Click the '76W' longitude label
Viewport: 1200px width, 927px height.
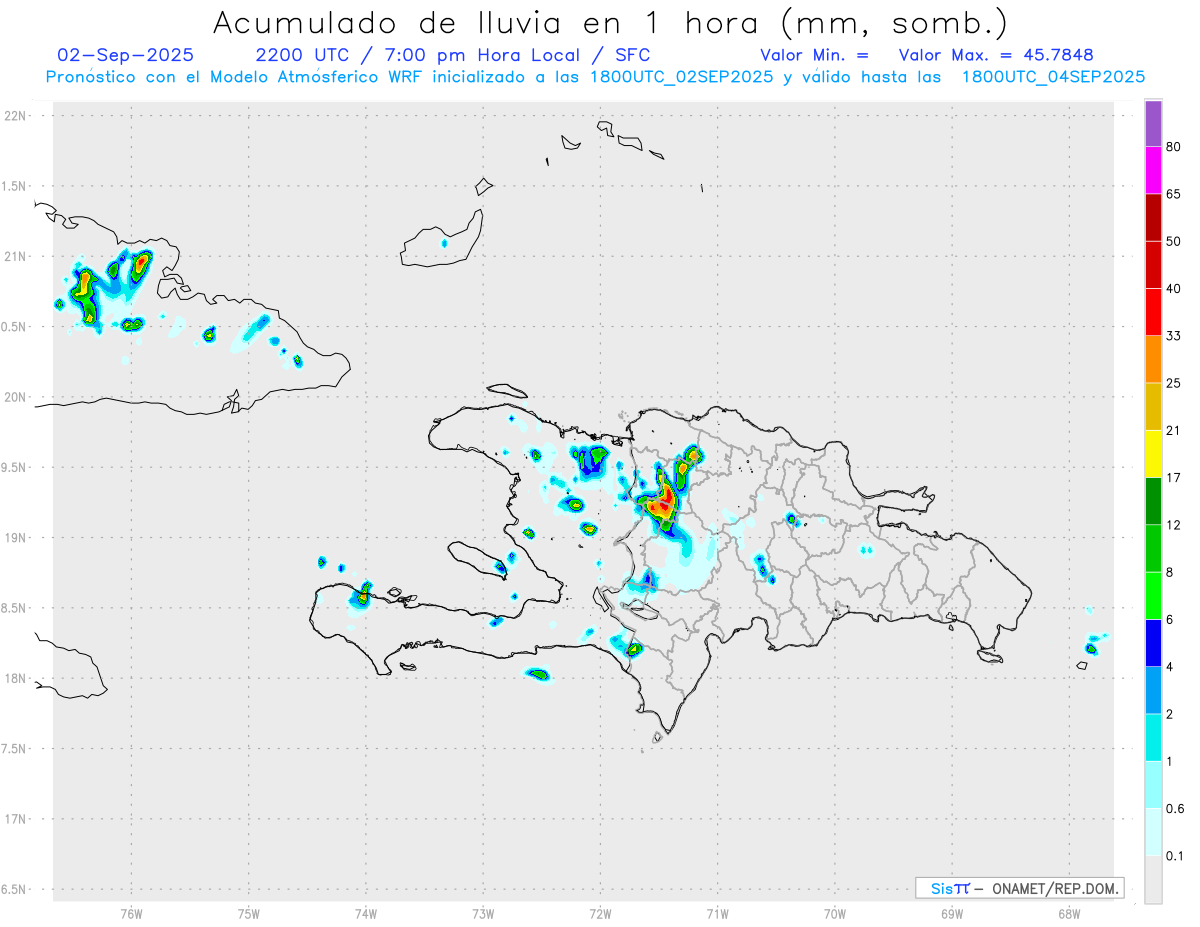131,914
